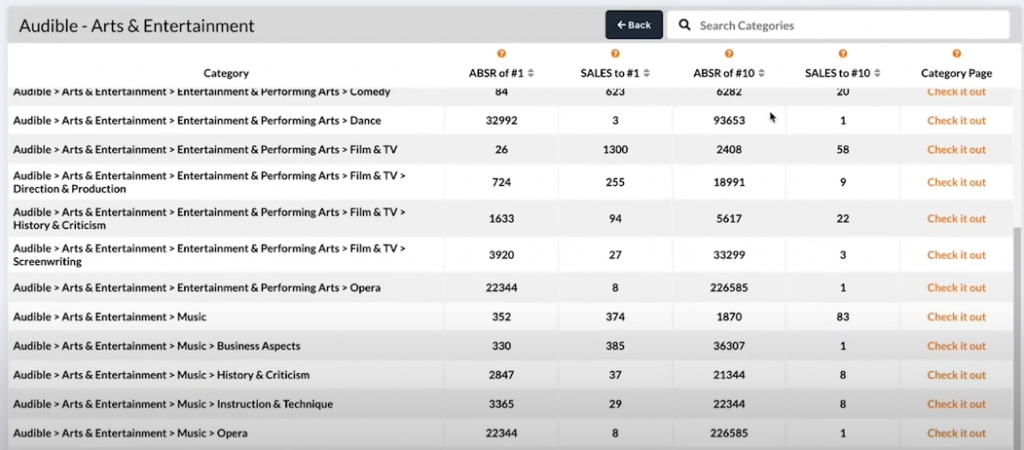Image resolution: width=1024 pixels, height=450 pixels.
Task: Sort by ABSR of #1 column arrows
Action: click(x=531, y=73)
